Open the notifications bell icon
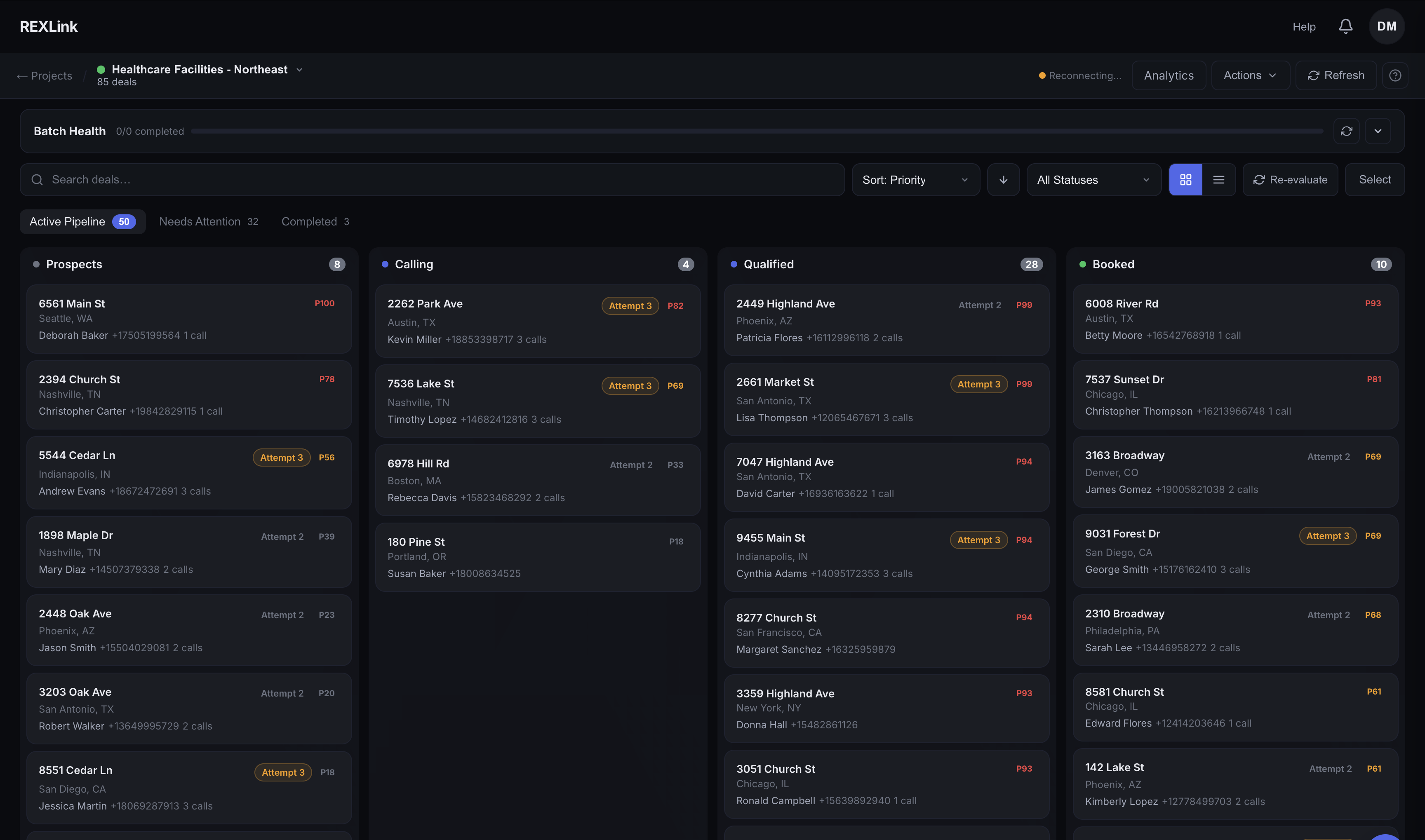The width and height of the screenshot is (1425, 840). (x=1346, y=26)
